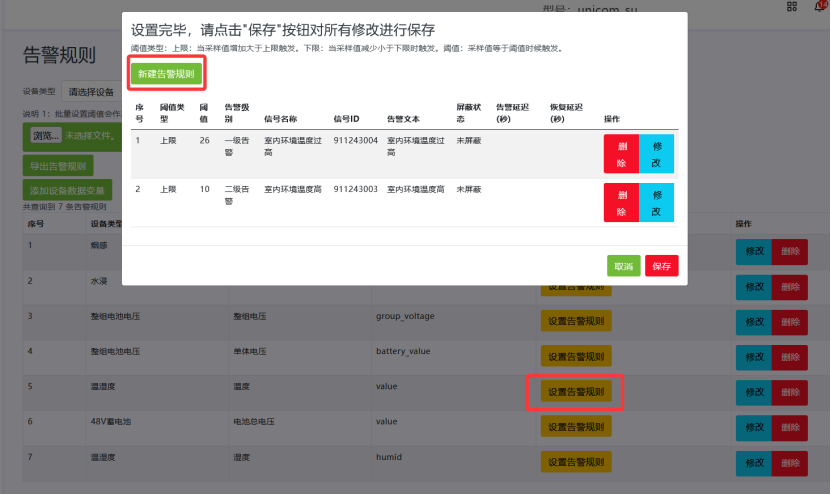
Task: Click the green 新建告警规则 button
Action: [x=166, y=73]
